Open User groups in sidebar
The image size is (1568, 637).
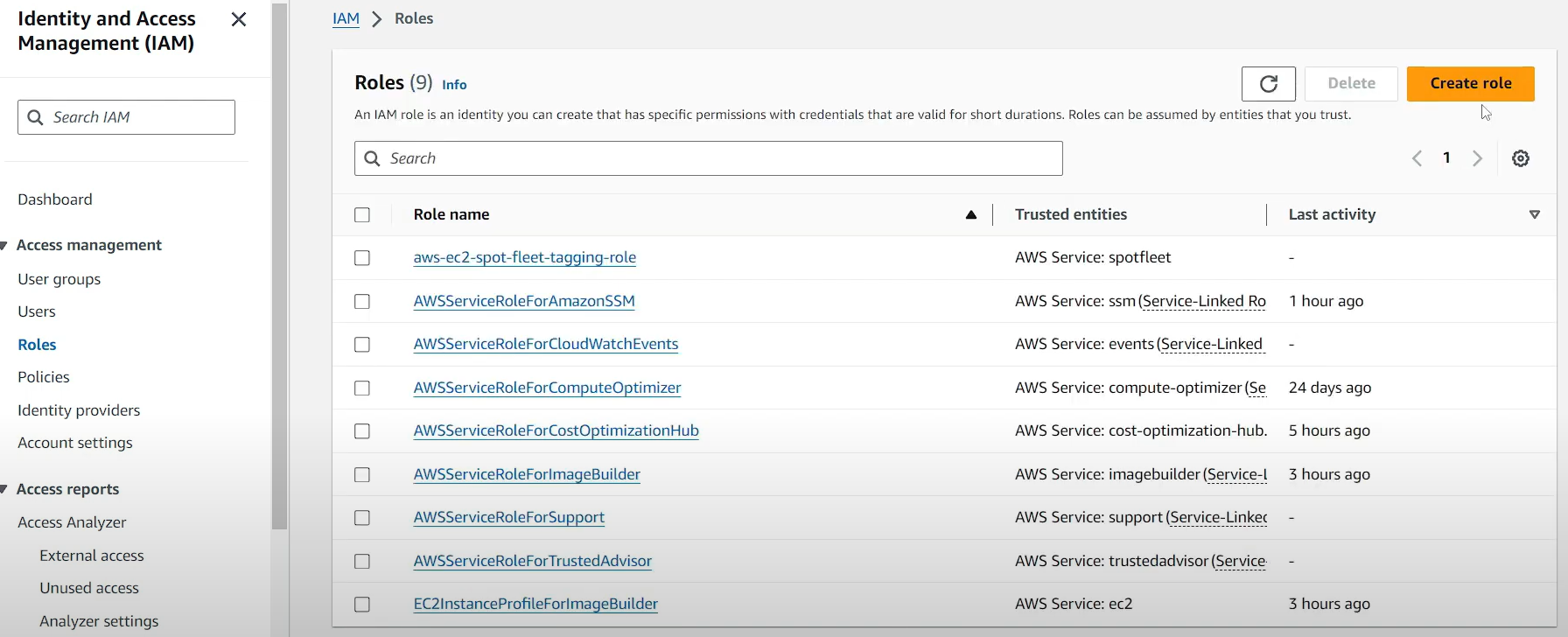tap(59, 279)
